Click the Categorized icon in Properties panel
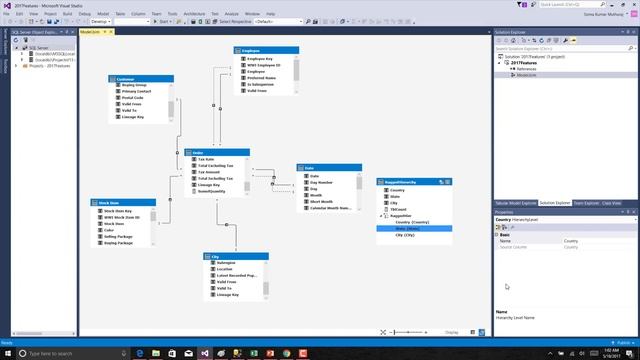The width and height of the screenshot is (640, 360). (x=498, y=227)
